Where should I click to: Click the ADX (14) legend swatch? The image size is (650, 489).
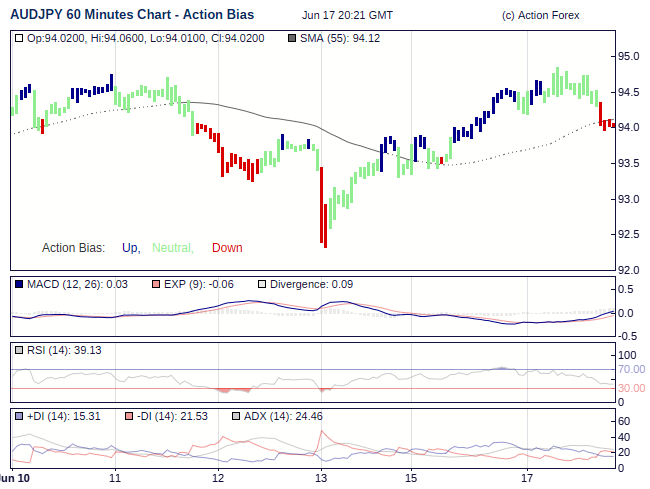click(x=236, y=416)
